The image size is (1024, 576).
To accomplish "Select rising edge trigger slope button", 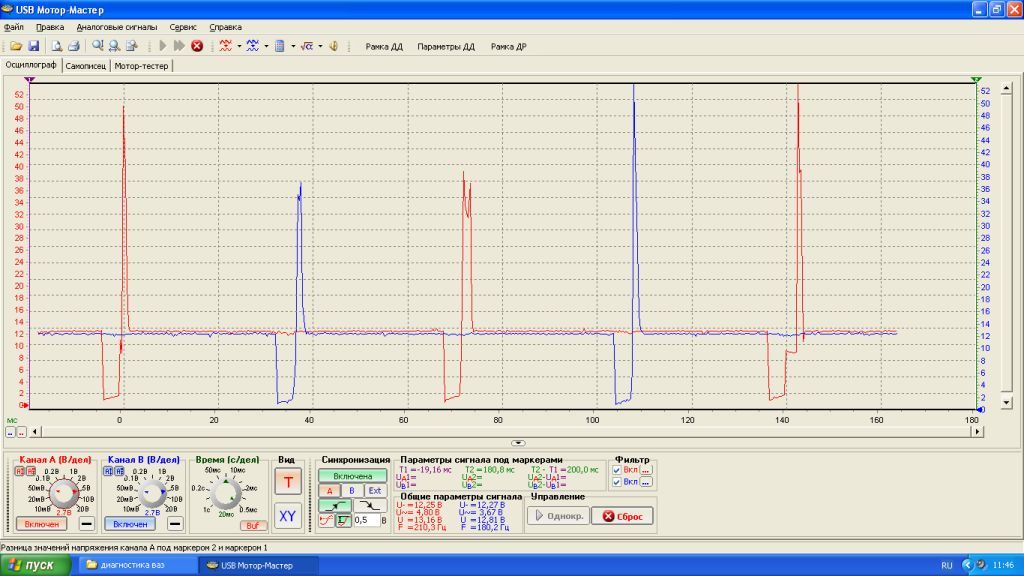I will pos(334,505).
